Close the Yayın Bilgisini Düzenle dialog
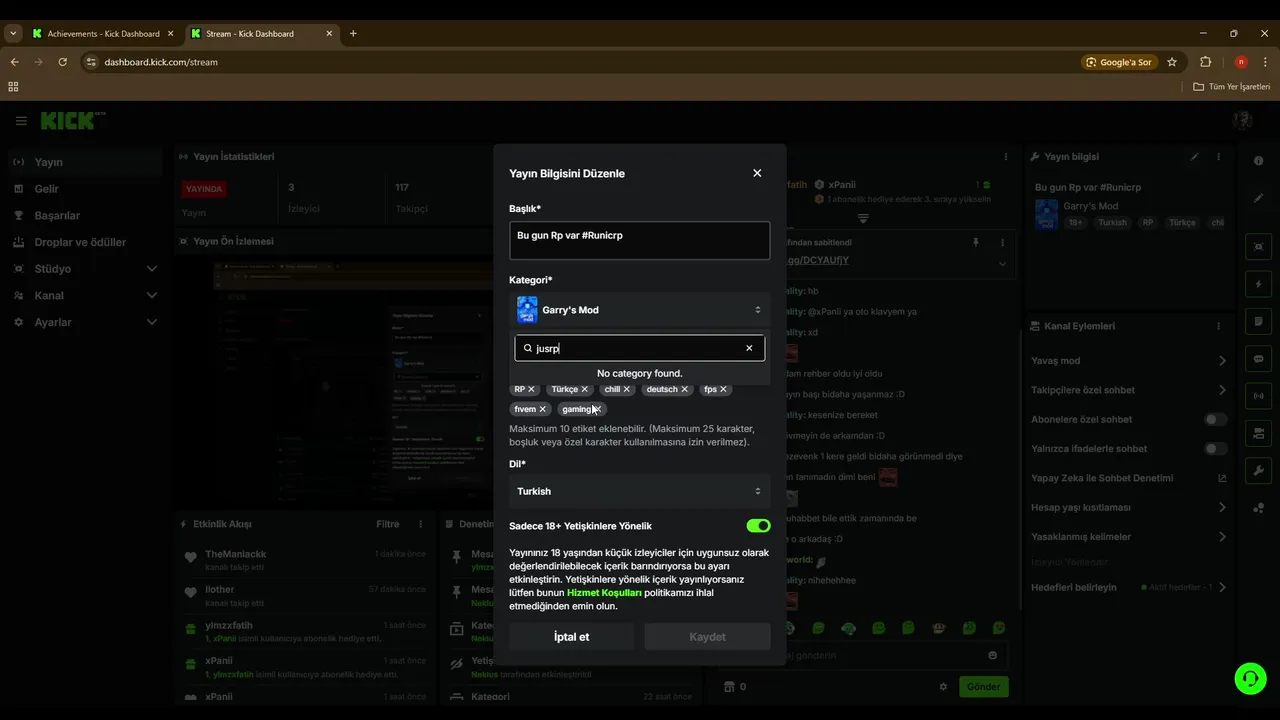Screen dimensions: 1280x720 point(757,173)
